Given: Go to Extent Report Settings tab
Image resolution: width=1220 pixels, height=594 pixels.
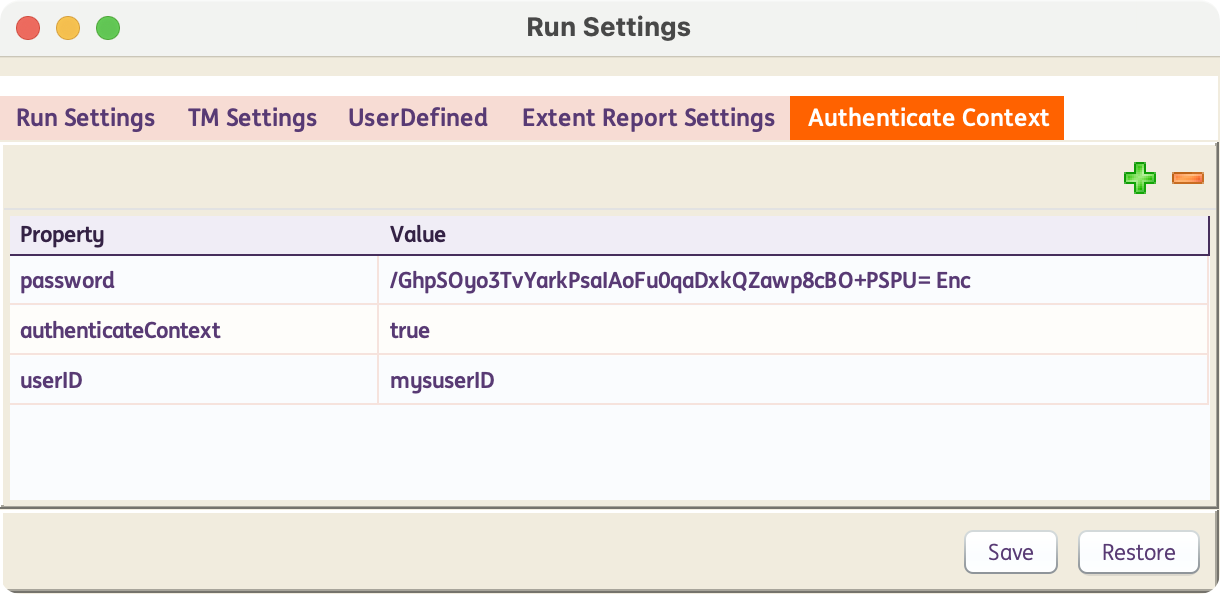Looking at the screenshot, I should [648, 118].
